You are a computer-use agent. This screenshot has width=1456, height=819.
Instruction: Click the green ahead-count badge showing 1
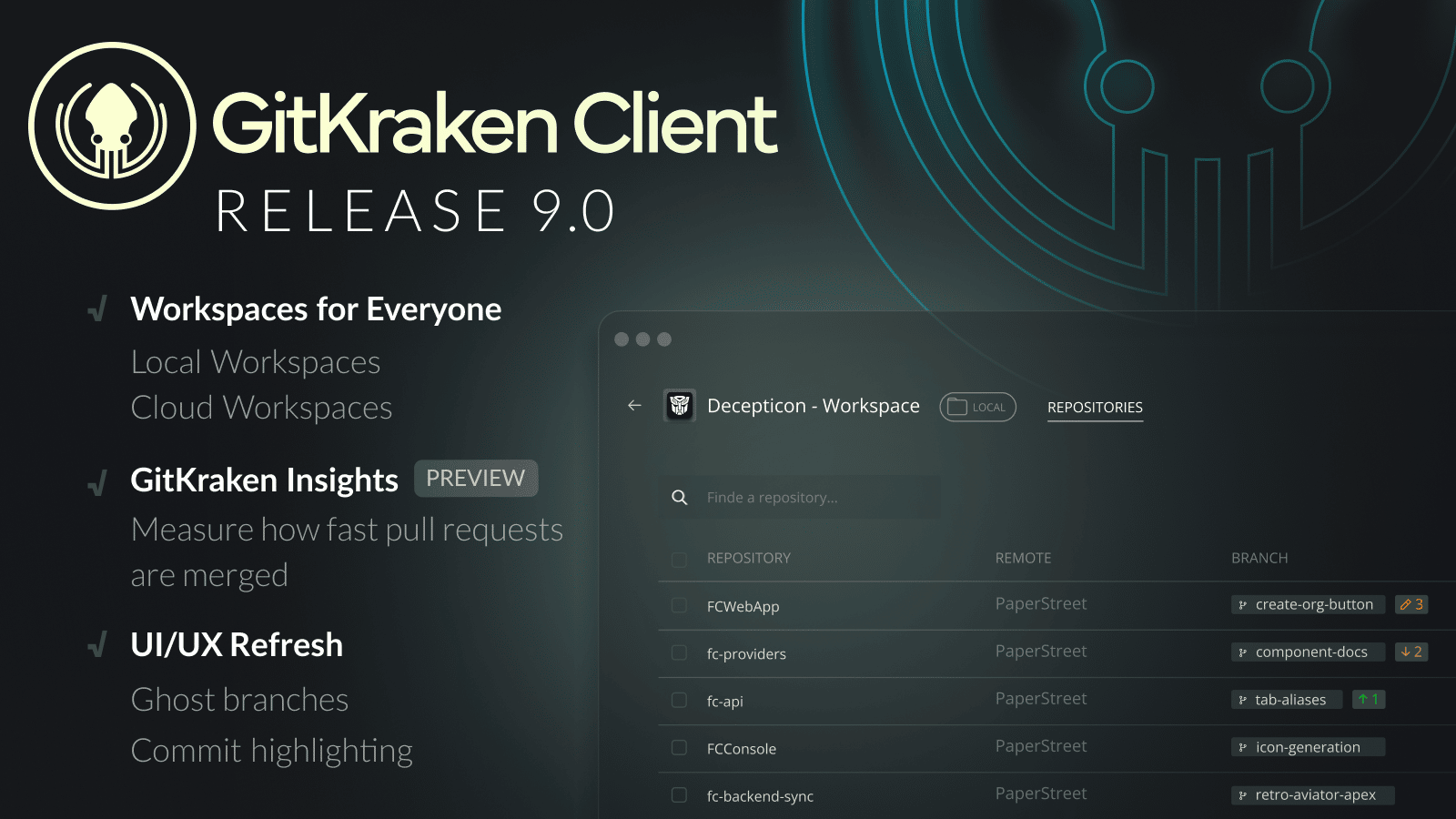1369,699
